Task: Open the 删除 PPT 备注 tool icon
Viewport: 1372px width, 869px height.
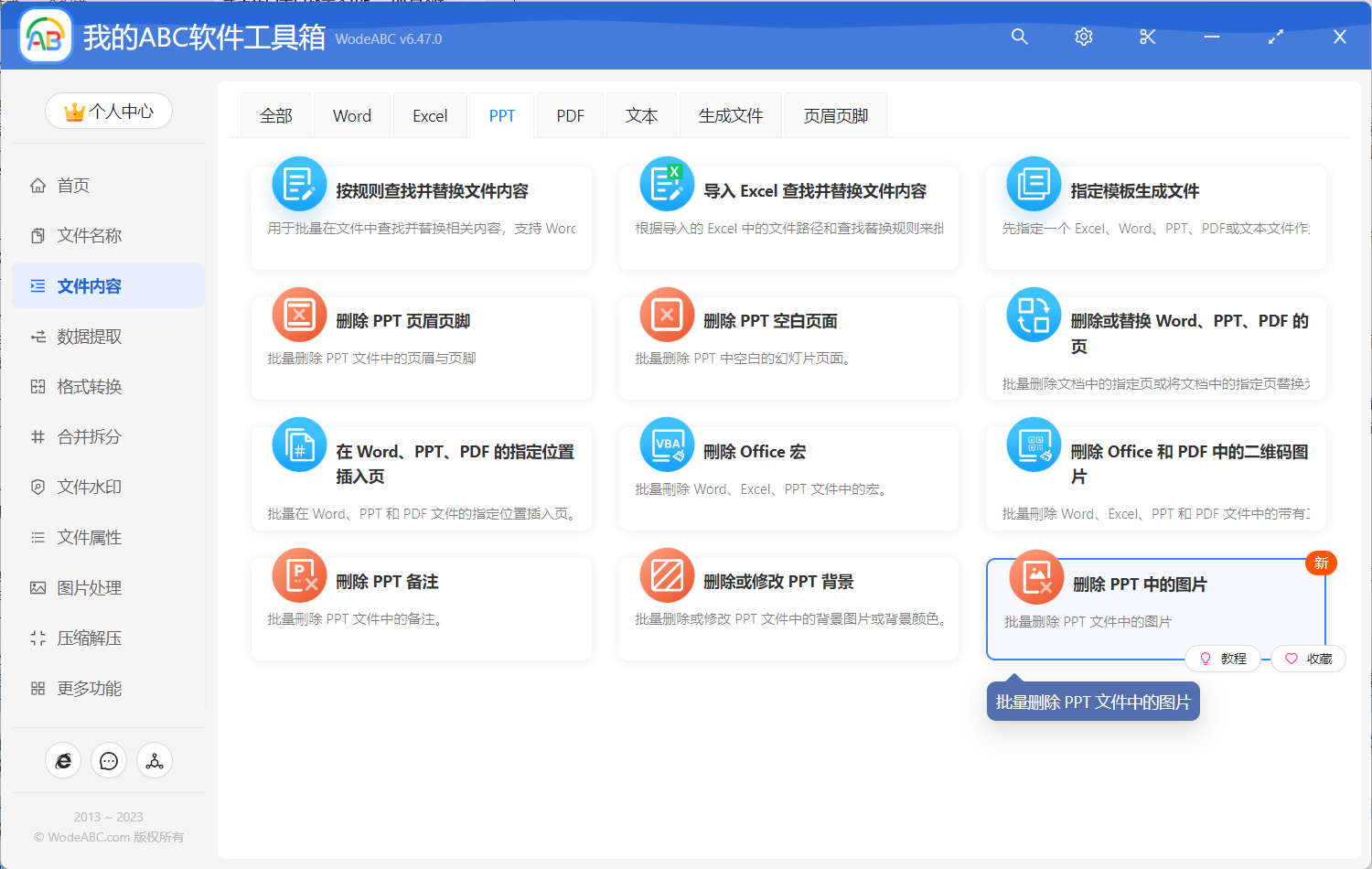Action: click(x=299, y=575)
